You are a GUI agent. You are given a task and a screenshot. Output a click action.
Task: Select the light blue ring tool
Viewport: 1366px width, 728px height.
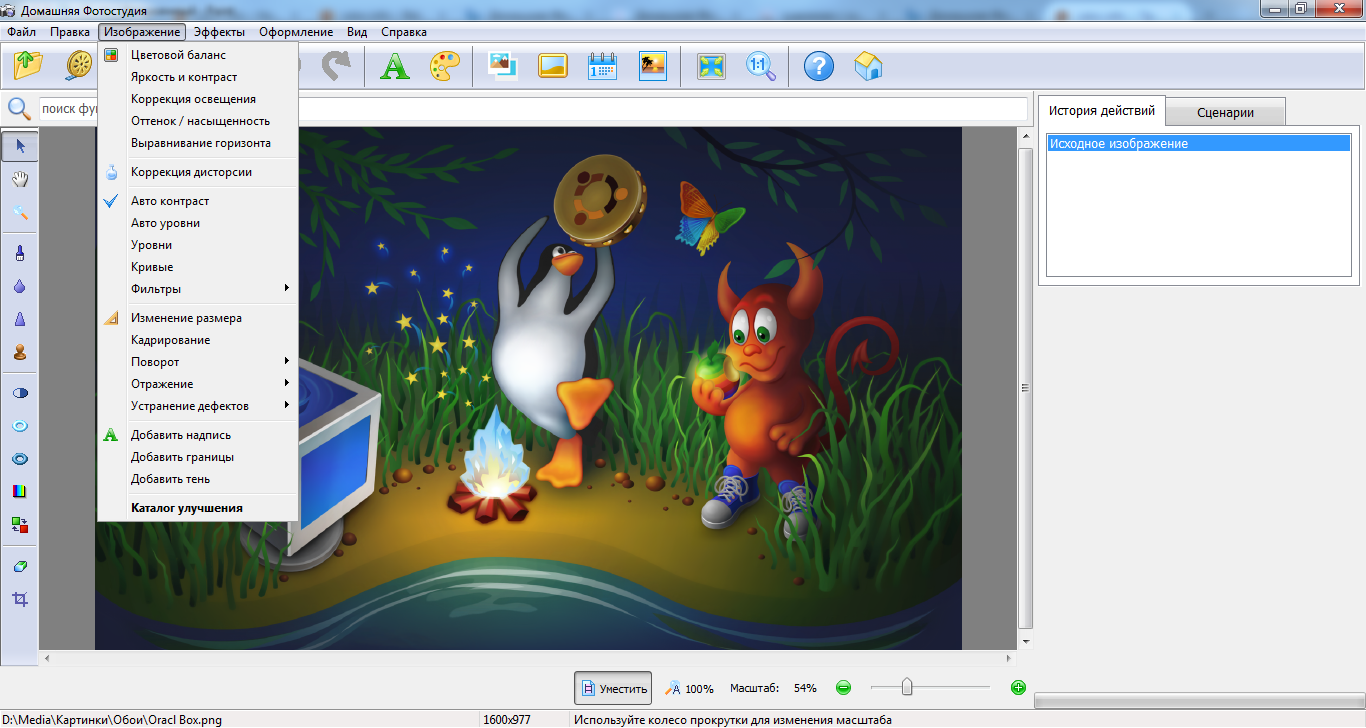point(20,425)
